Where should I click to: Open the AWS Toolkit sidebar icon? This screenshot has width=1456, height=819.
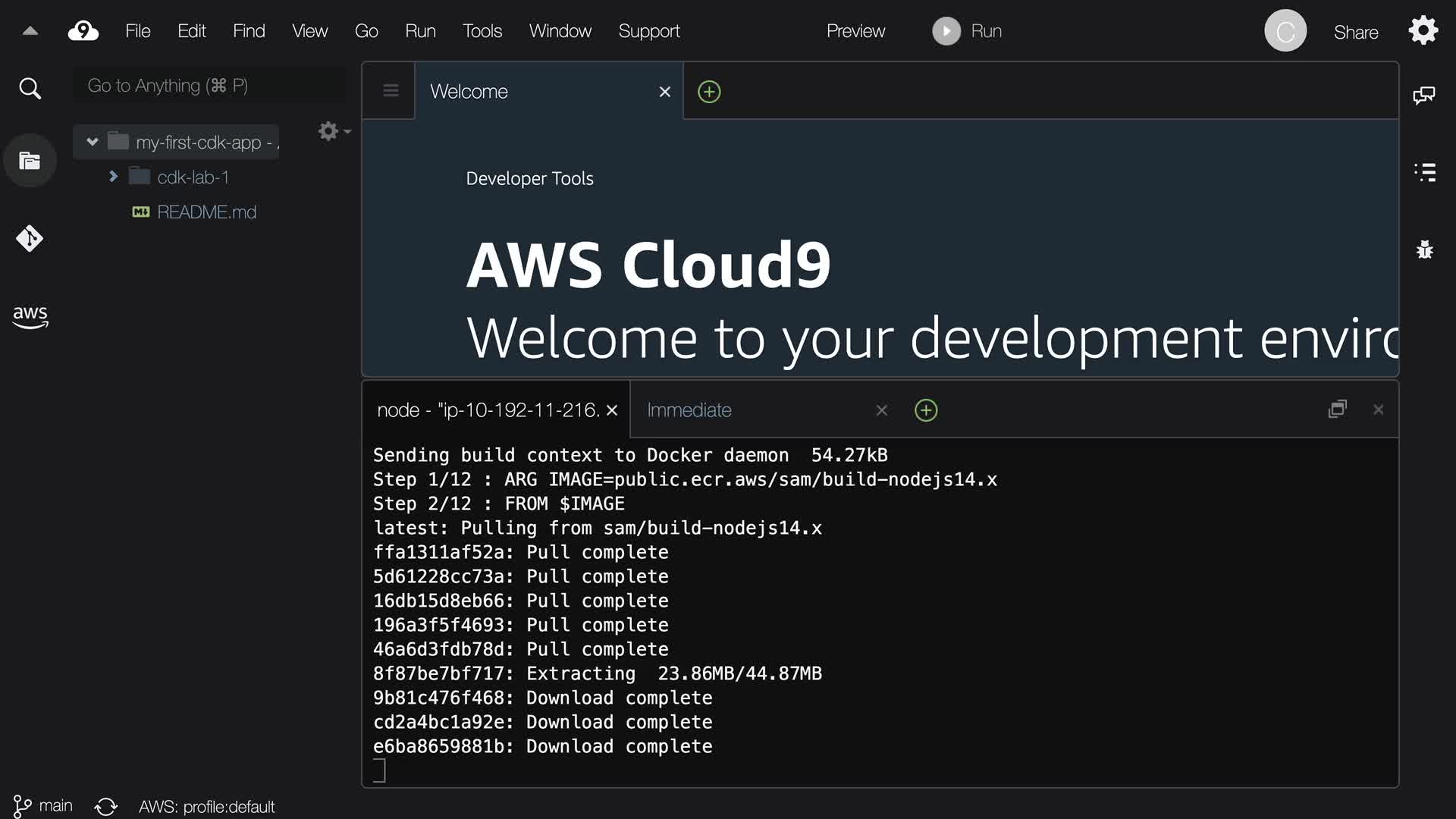point(30,317)
